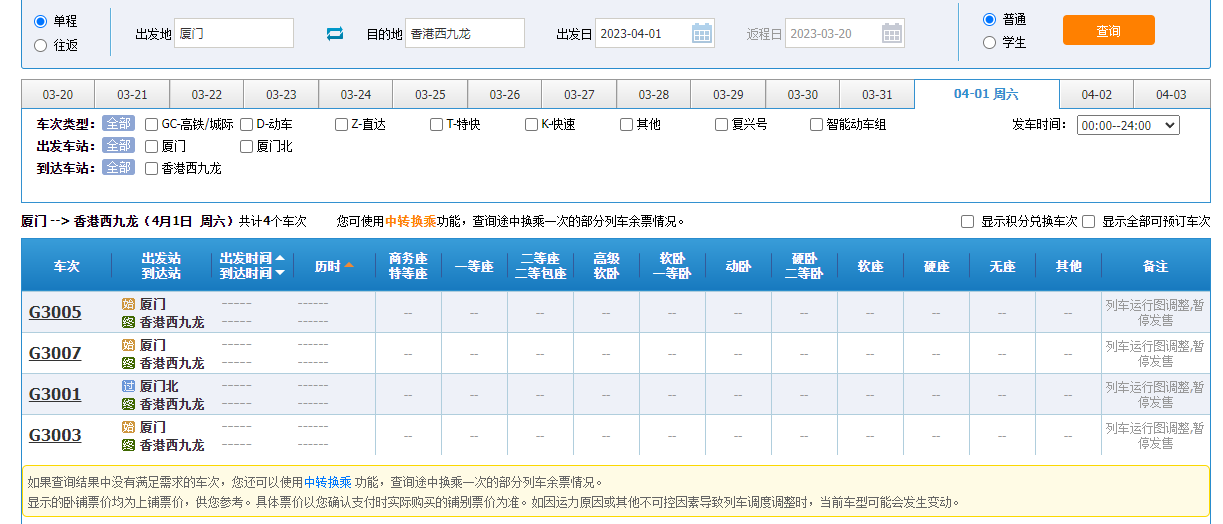Screen dimensions: 1223x524
Task: Click the swap origin and destination icon
Action: tap(334, 34)
